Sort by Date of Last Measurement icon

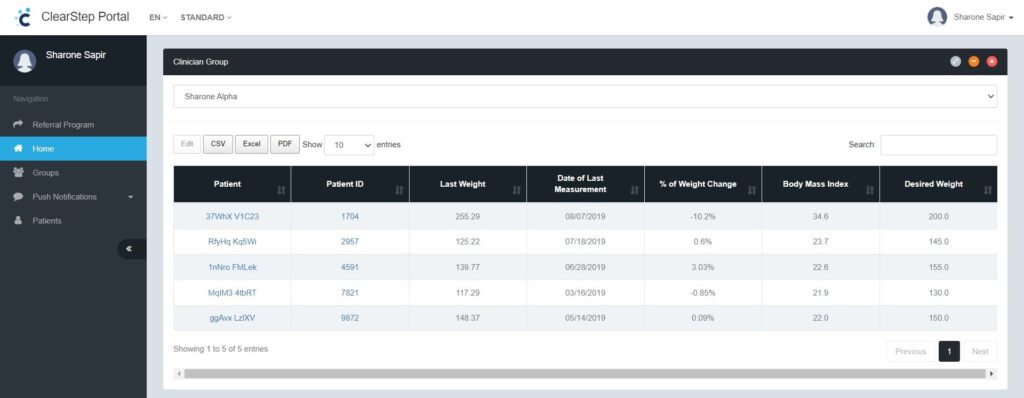pyautogui.click(x=634, y=190)
